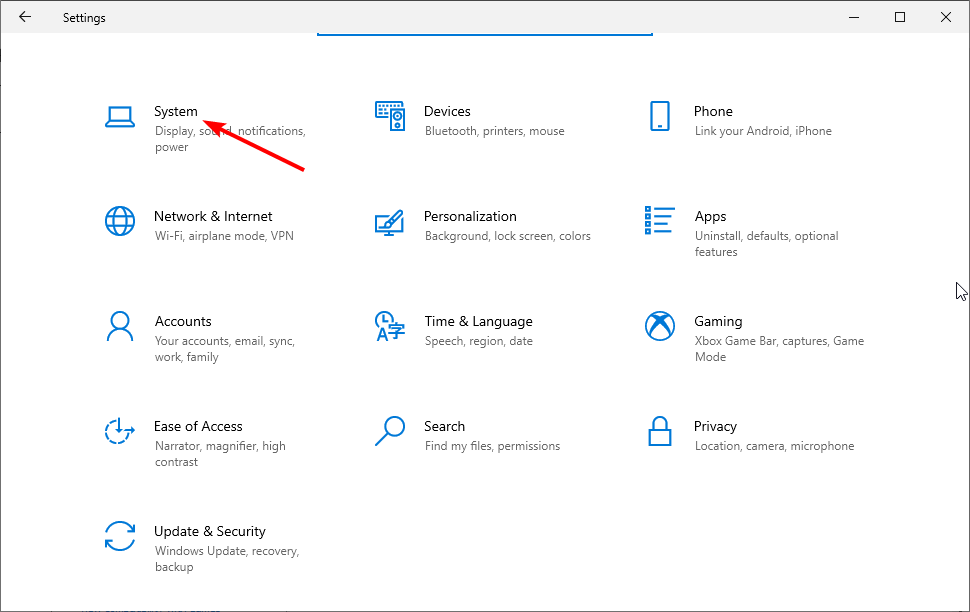Screen dimensions: 970x612
Task: Go back using the back arrow
Action: pos(25,17)
